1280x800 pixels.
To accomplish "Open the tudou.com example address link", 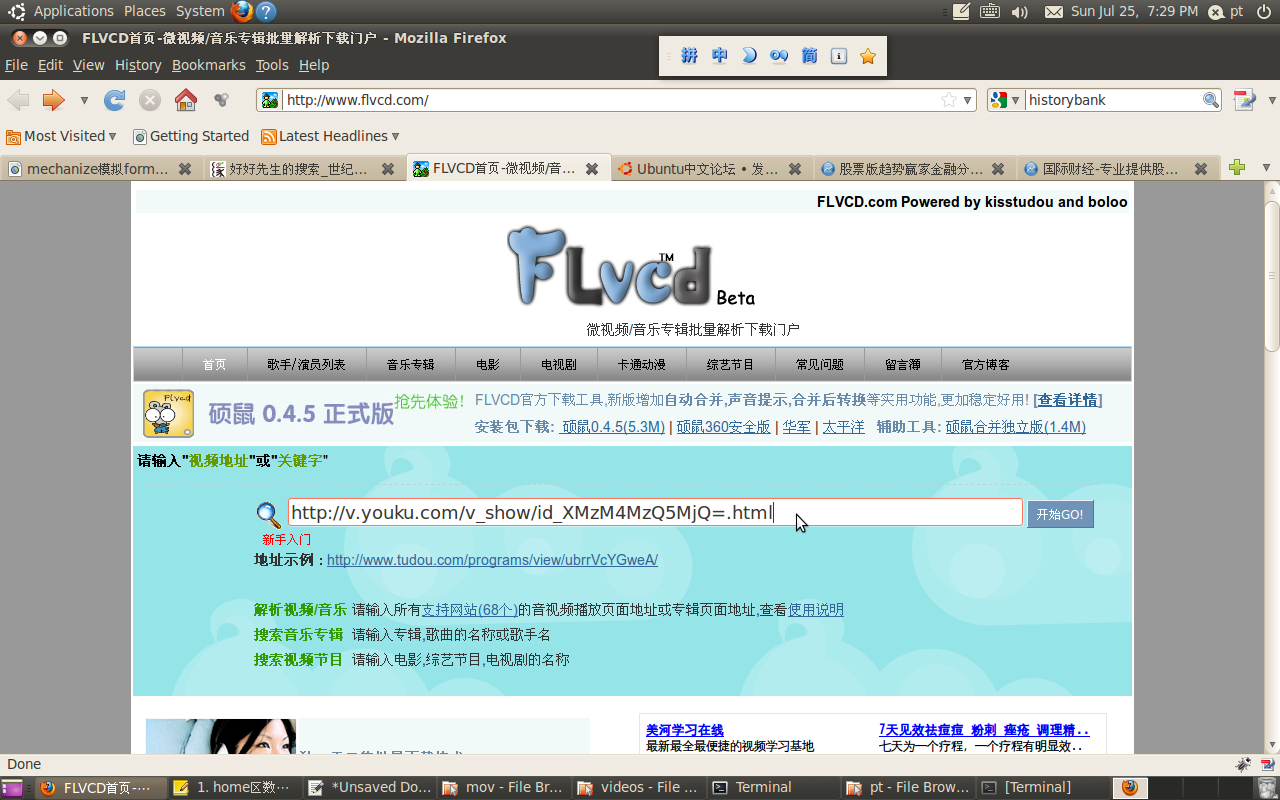I will pyautogui.click(x=492, y=560).
